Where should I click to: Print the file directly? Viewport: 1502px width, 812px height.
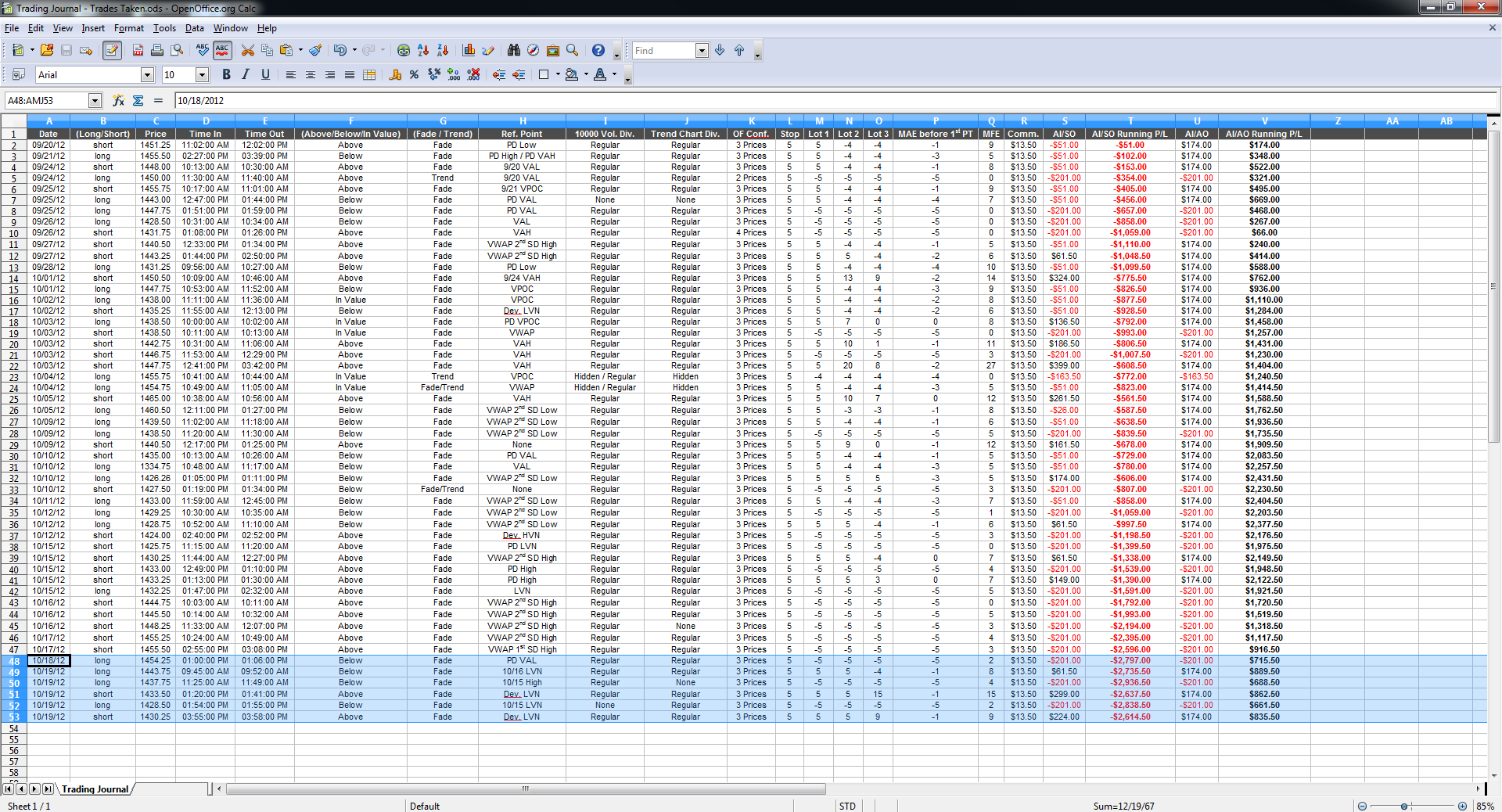point(157,50)
